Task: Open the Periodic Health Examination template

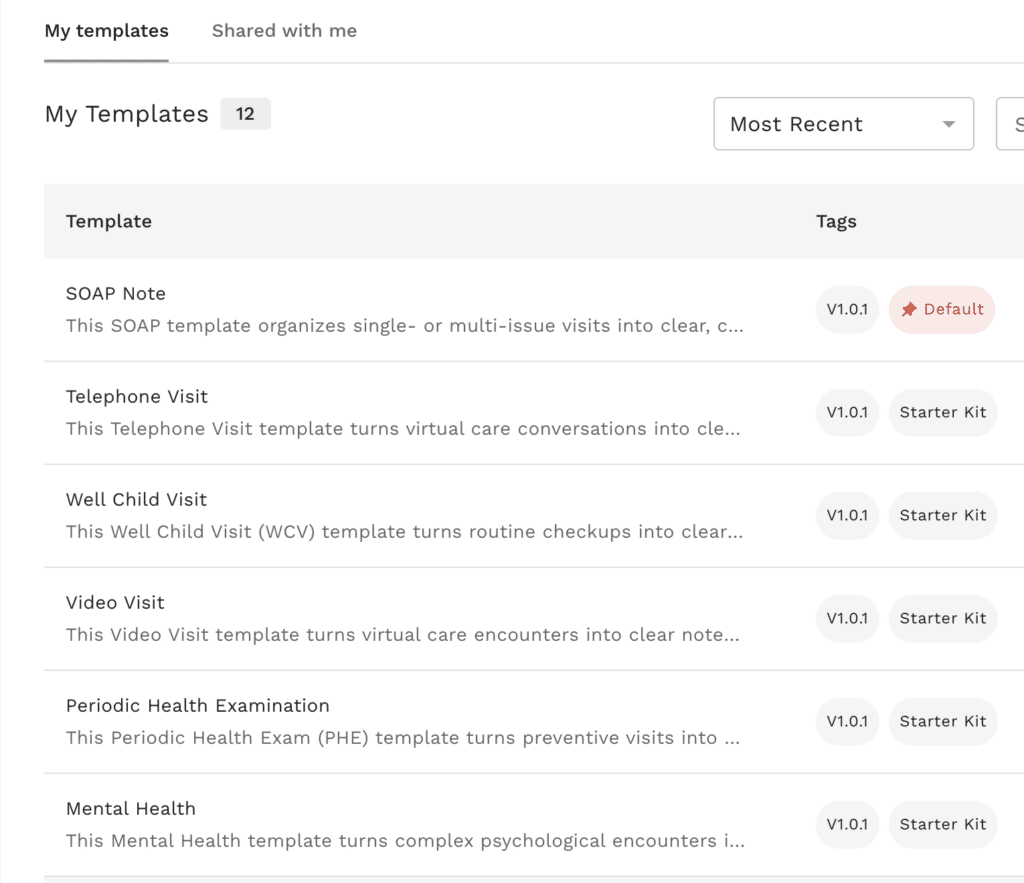Action: tap(197, 706)
